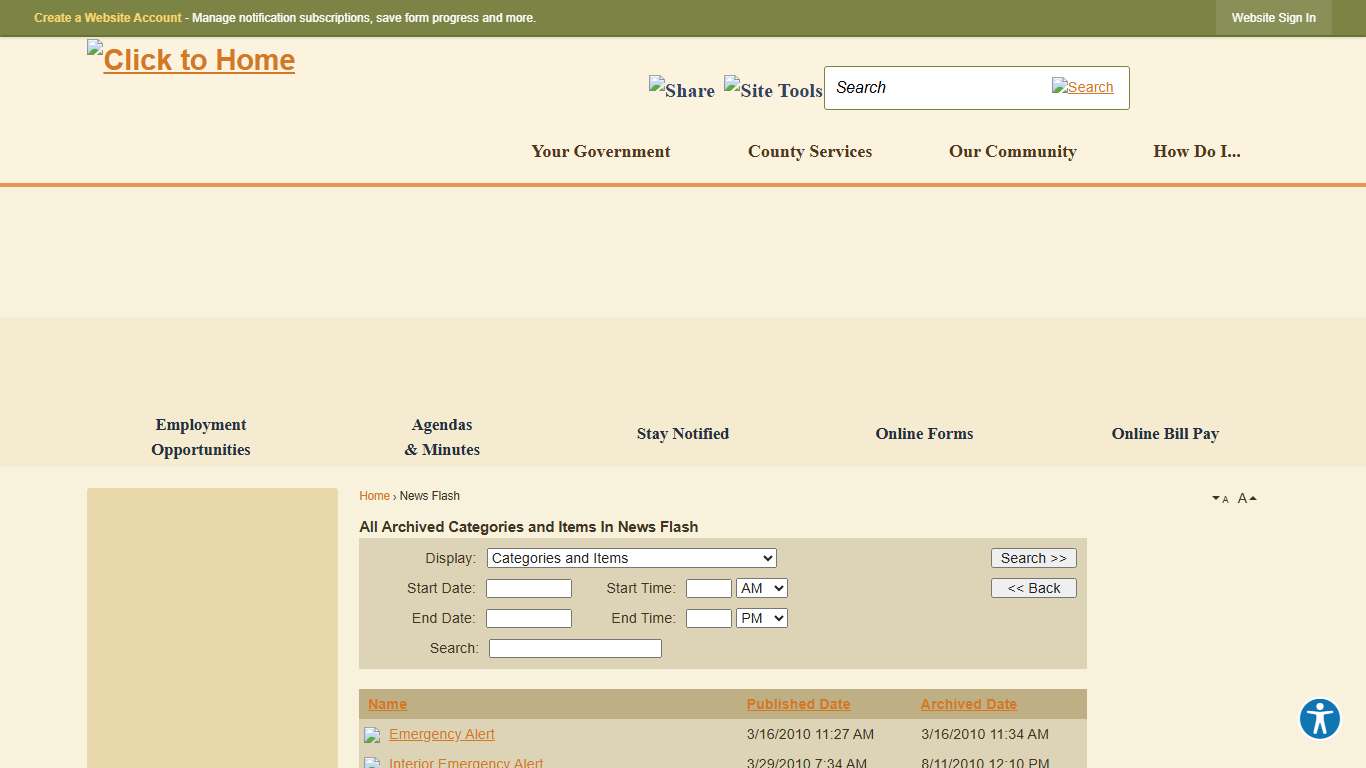This screenshot has width=1366, height=768.
Task: Click the Start Date input field
Action: [x=528, y=588]
